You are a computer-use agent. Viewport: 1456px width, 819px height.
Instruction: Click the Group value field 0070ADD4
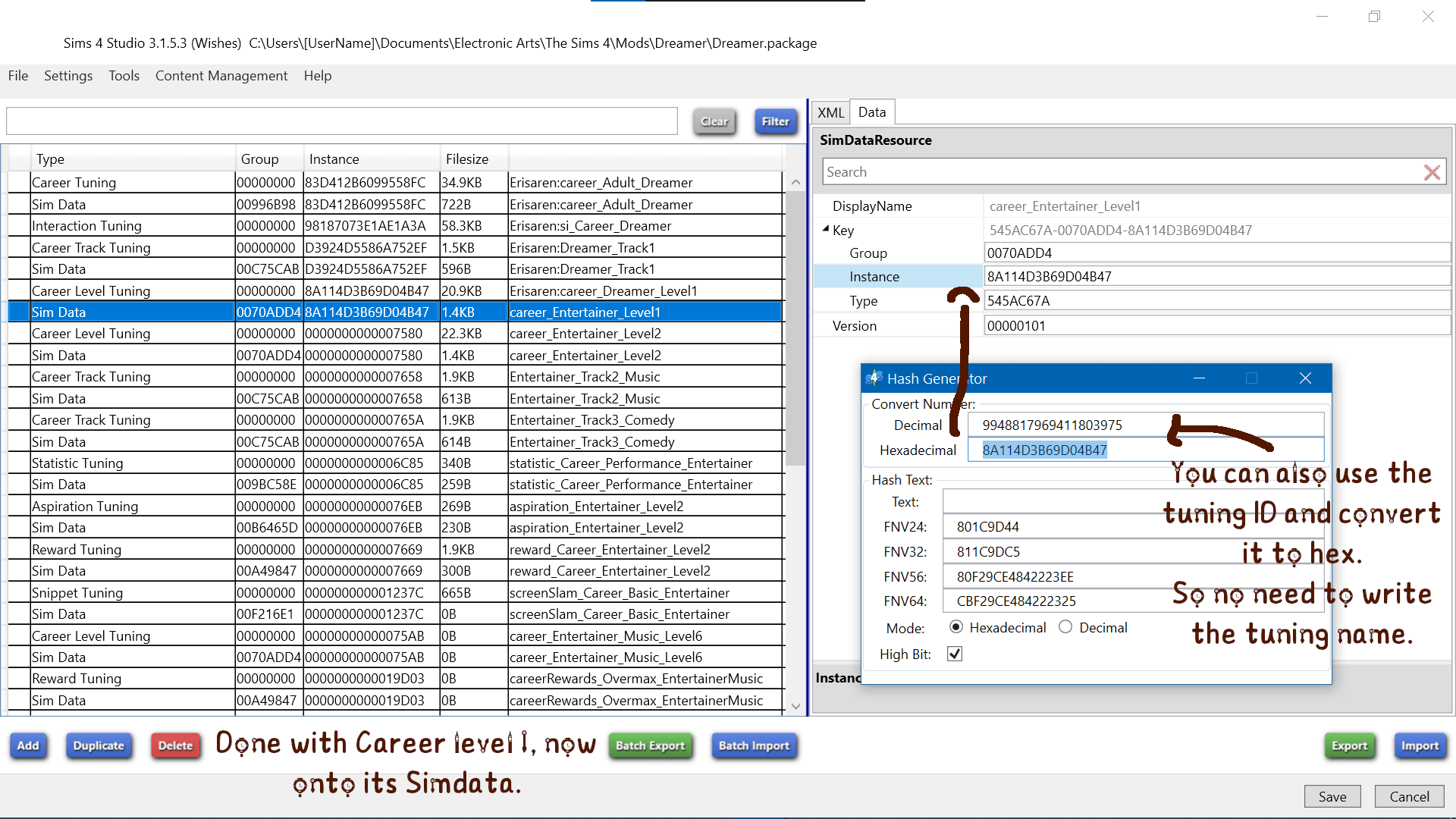tap(1217, 253)
